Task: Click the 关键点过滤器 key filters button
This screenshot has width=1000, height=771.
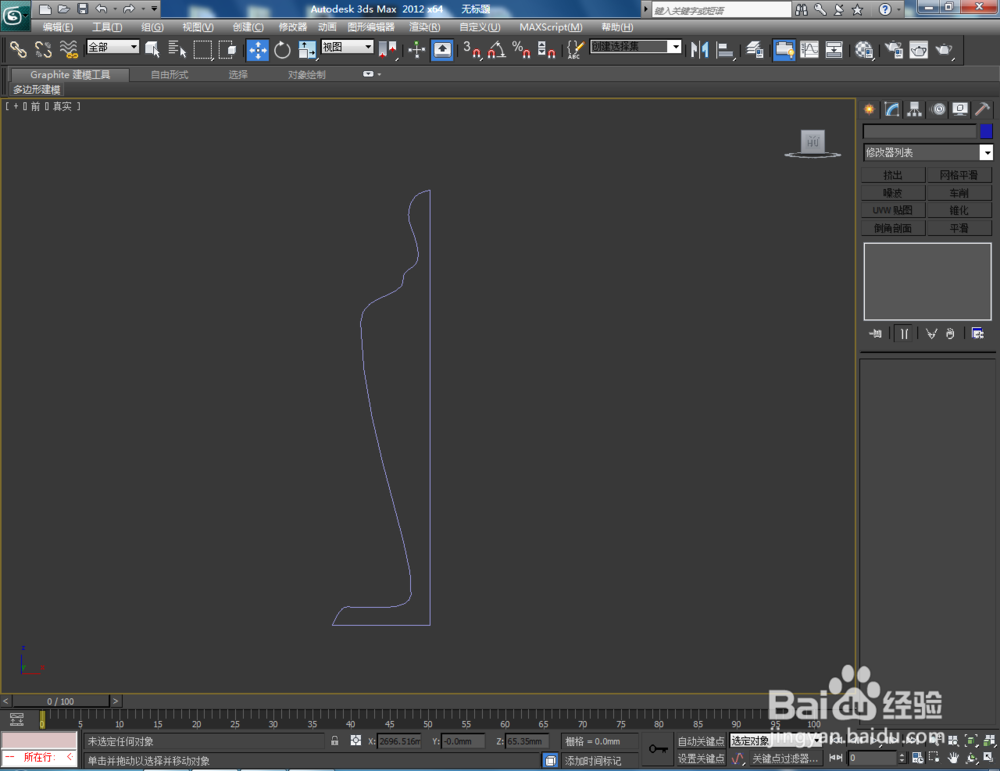Action: 785,758
